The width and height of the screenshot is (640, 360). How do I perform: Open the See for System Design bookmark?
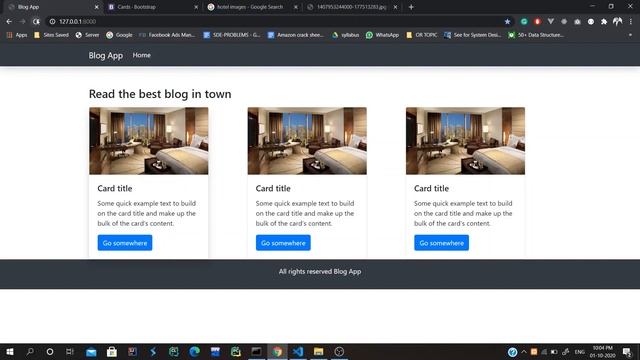(x=472, y=35)
